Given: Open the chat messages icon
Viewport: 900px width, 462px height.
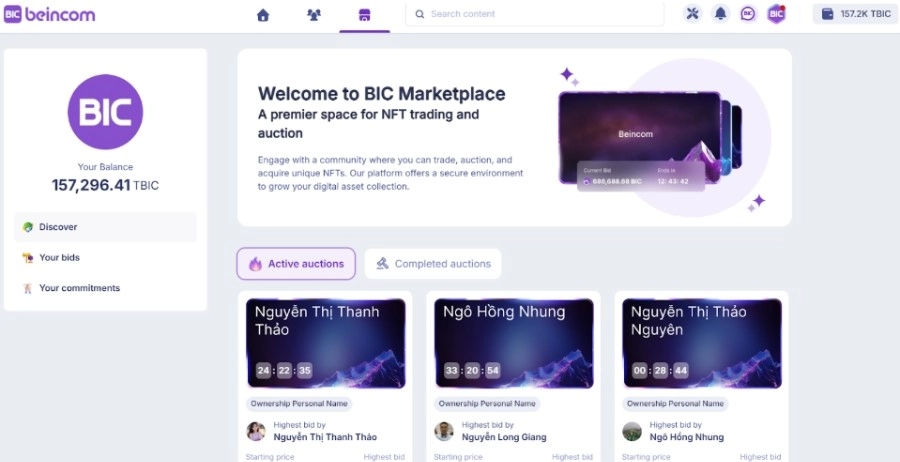Looking at the screenshot, I should 748,14.
